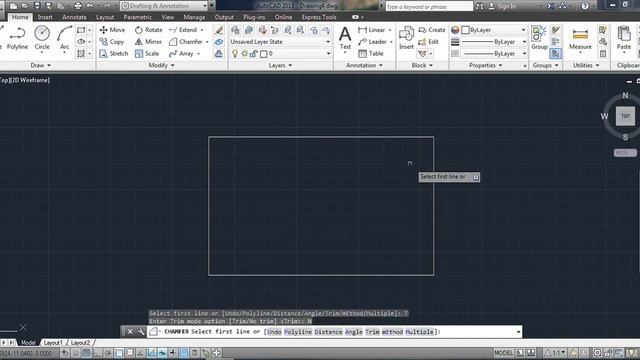Toggle layer 0 freeze sun icon
The height and width of the screenshot is (360, 640).
pos(244,53)
